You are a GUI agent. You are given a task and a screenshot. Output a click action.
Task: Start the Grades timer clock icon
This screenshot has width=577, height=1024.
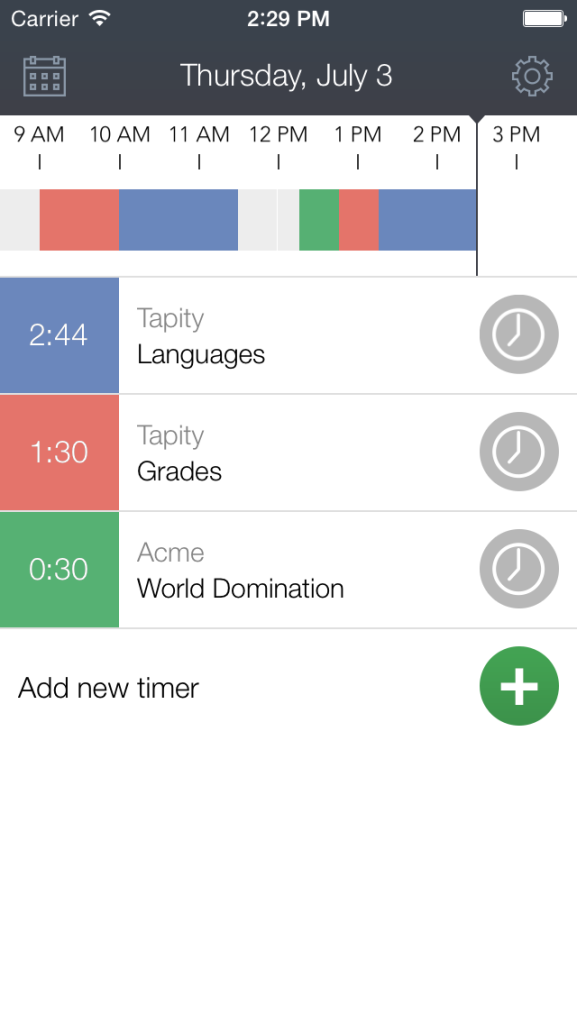(x=519, y=451)
